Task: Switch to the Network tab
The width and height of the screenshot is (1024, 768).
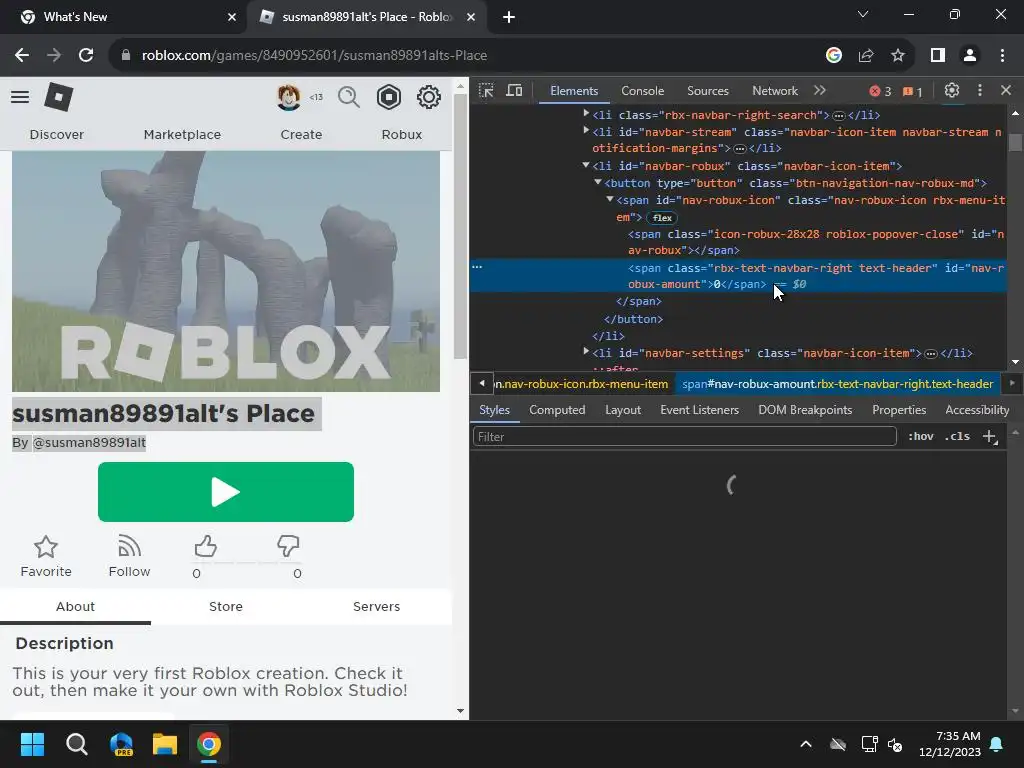Action: point(775,91)
